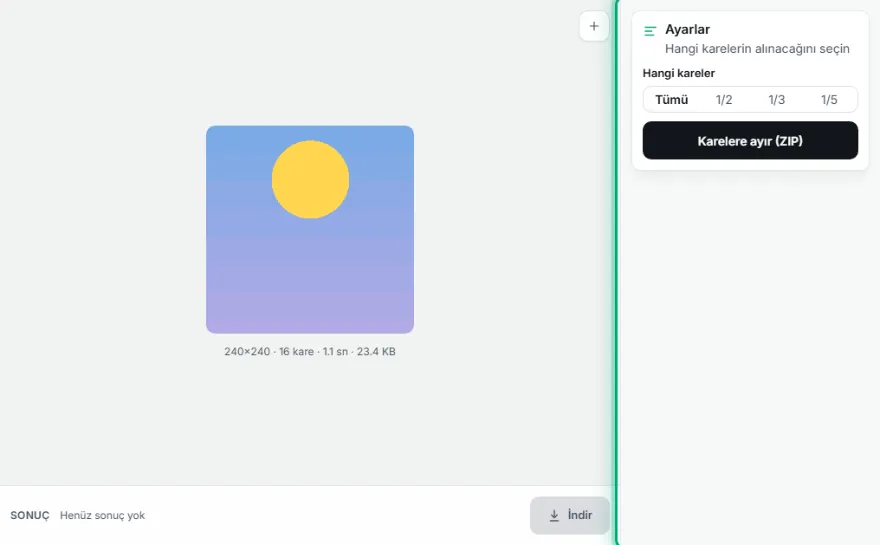Click the Ayarlar heading
Image resolution: width=880 pixels, height=545 pixels.
pyautogui.click(x=688, y=29)
